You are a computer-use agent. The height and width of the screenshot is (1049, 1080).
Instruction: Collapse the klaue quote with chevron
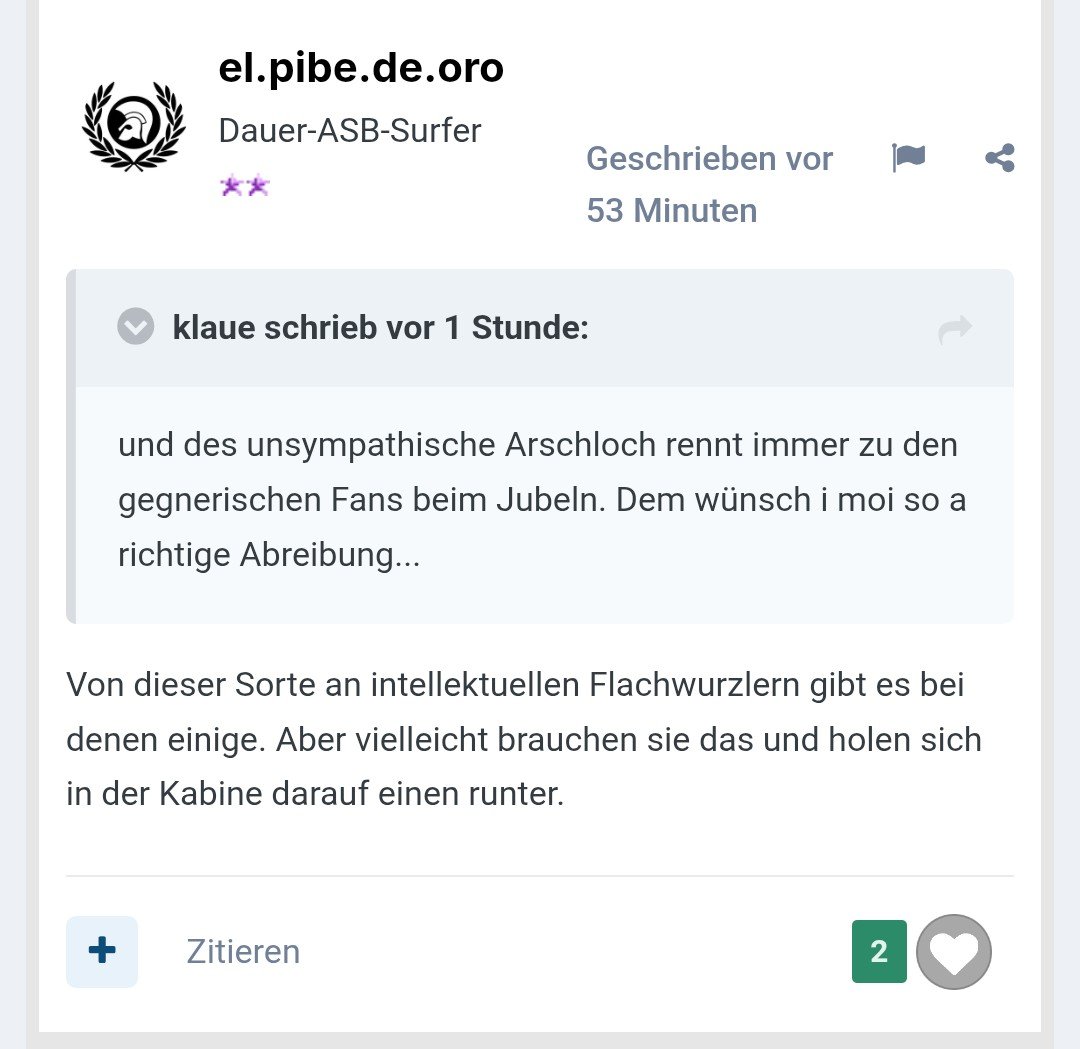click(x=136, y=327)
